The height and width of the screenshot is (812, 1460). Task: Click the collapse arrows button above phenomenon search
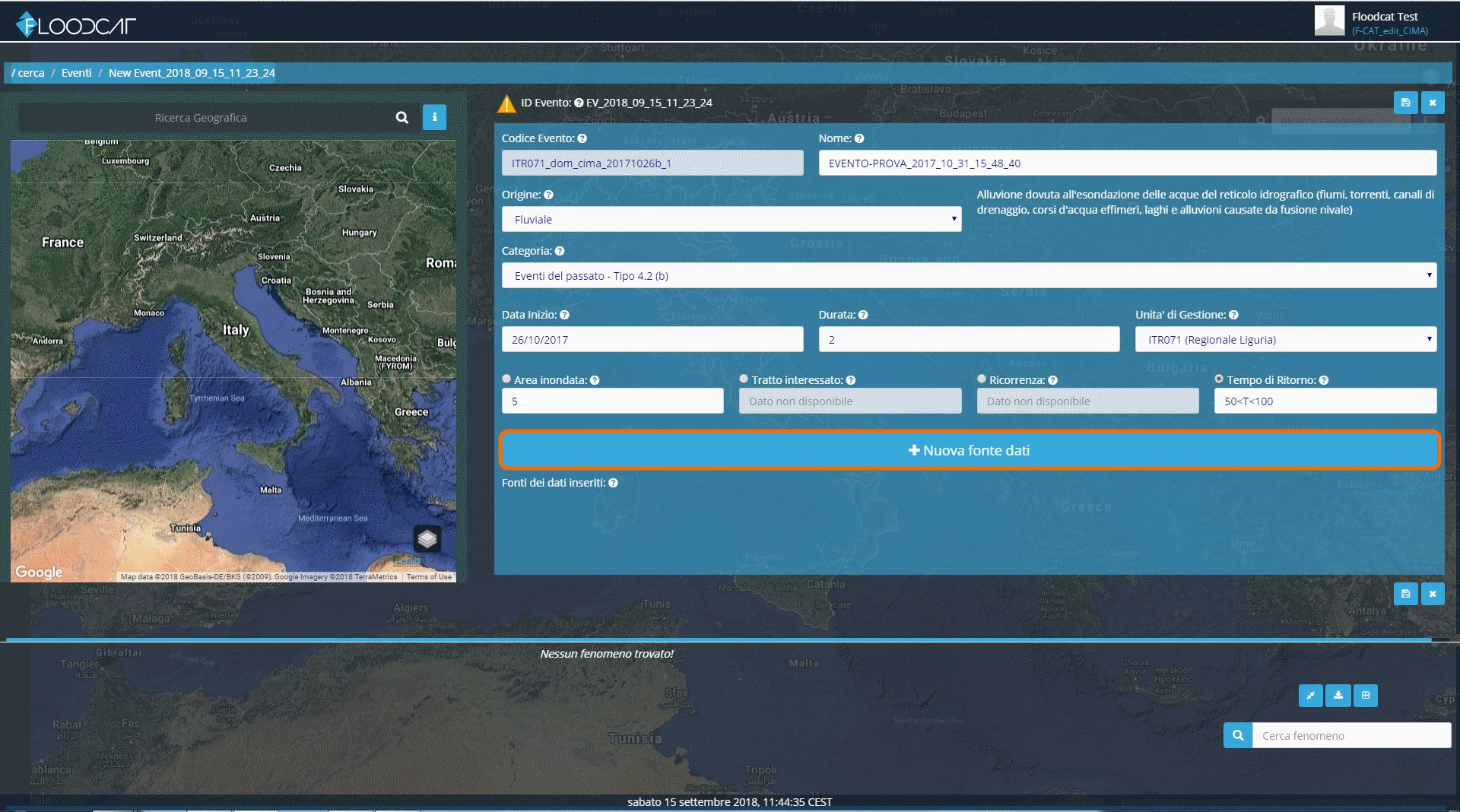pyautogui.click(x=1311, y=695)
